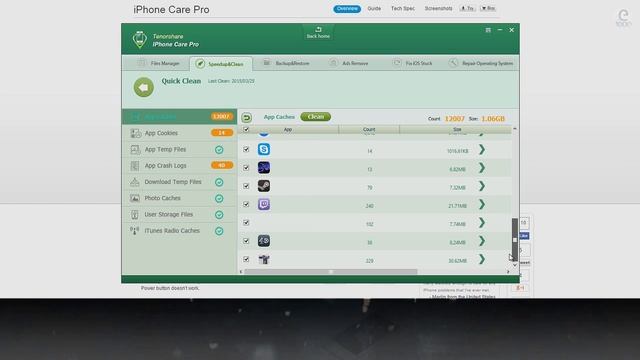Click the vertical scrollbar thumb in the app list
Viewport: 640px width, 360px height.
pos(515,239)
